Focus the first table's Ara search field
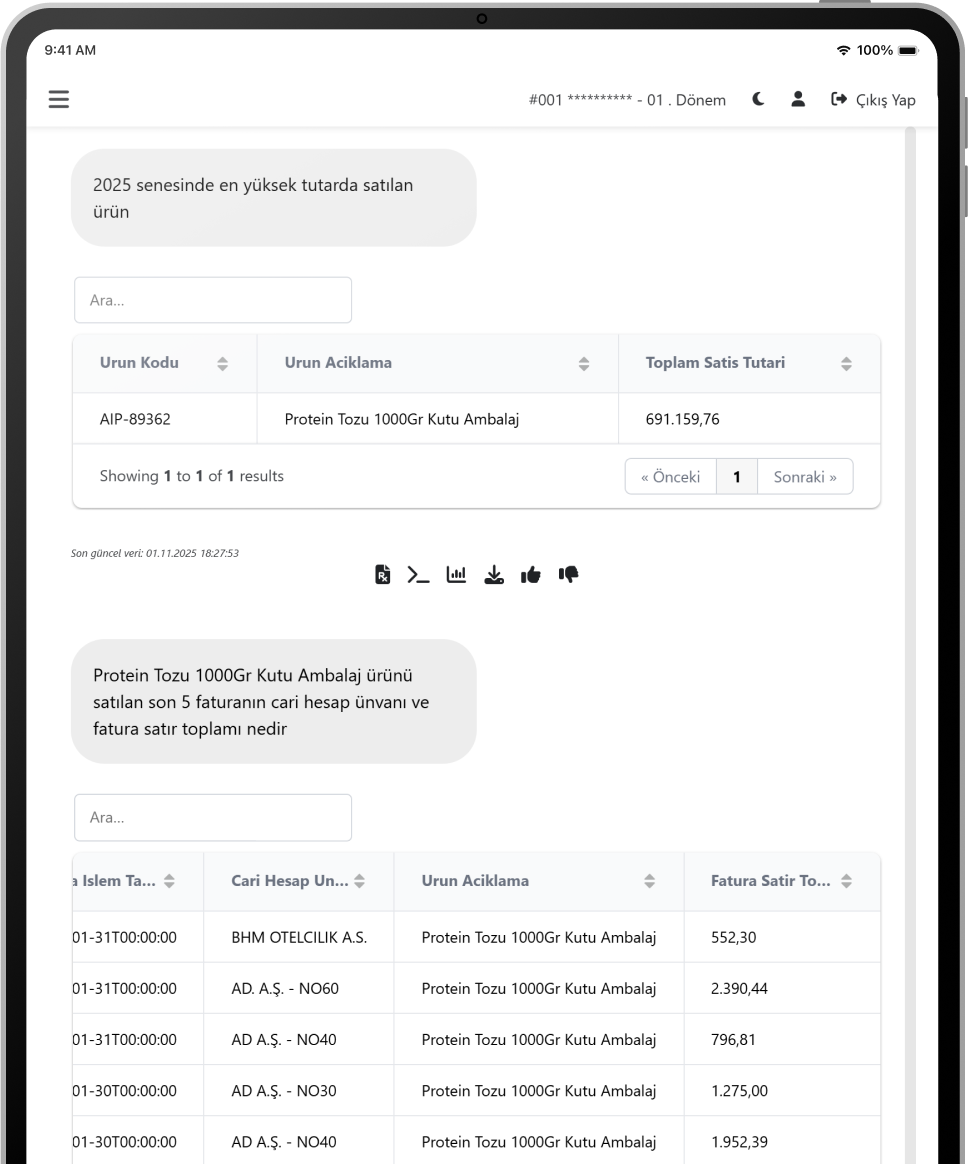Image resolution: width=968 pixels, height=1164 pixels. pyautogui.click(x=213, y=300)
